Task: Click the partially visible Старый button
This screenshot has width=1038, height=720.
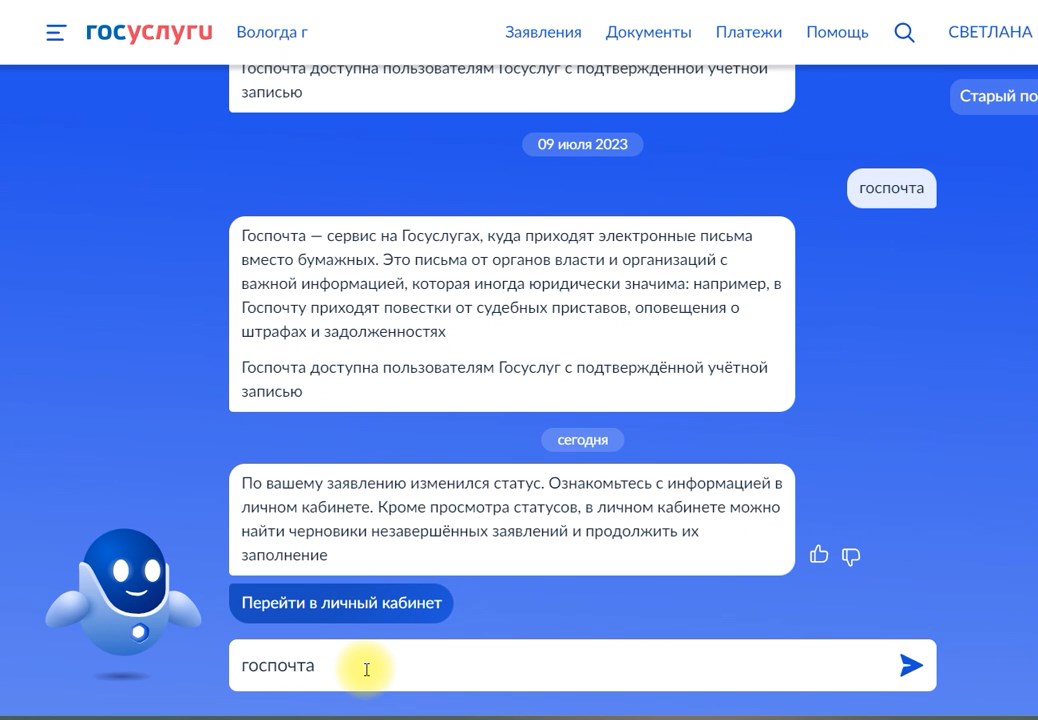Action: pyautogui.click(x=996, y=96)
